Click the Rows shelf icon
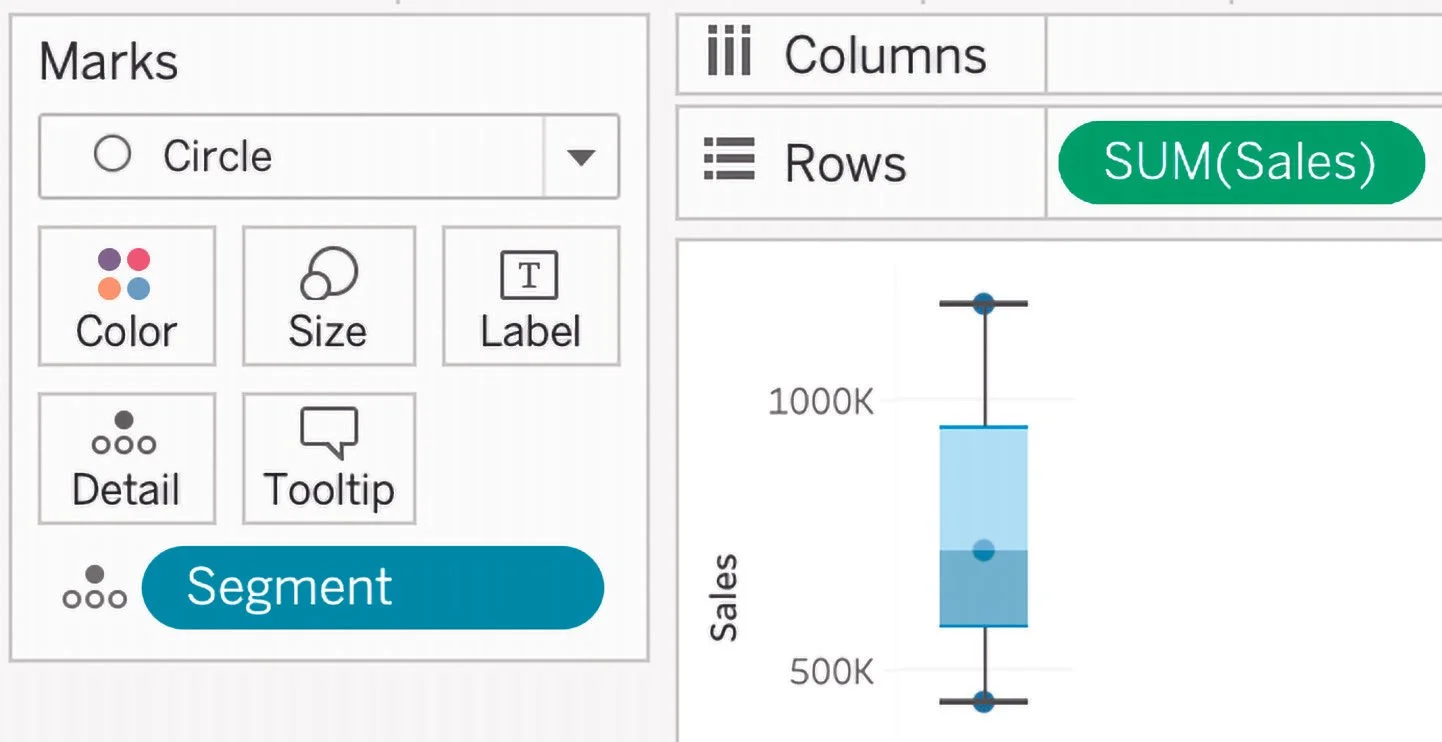 [729, 162]
